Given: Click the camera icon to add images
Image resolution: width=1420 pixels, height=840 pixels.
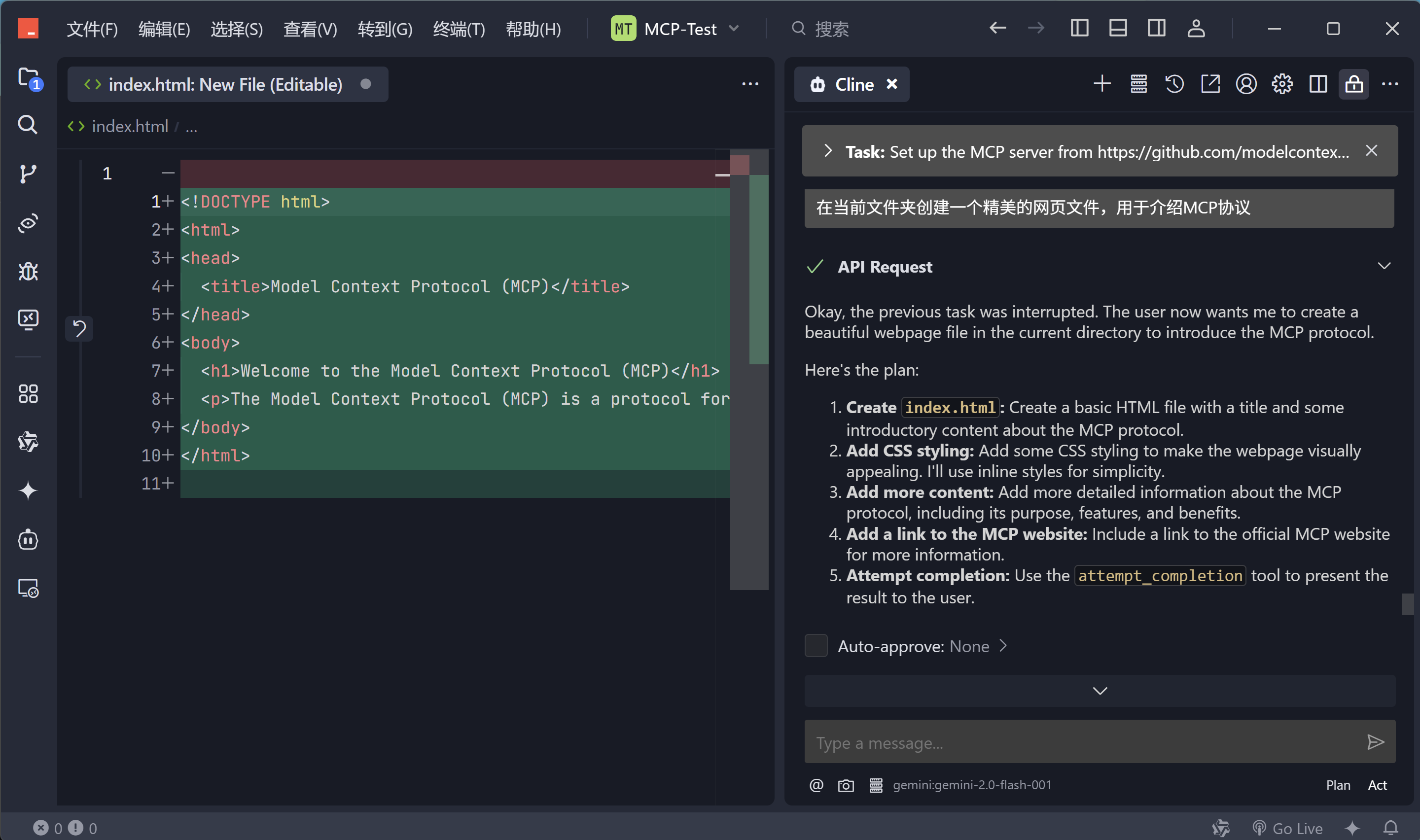Looking at the screenshot, I should [846, 785].
